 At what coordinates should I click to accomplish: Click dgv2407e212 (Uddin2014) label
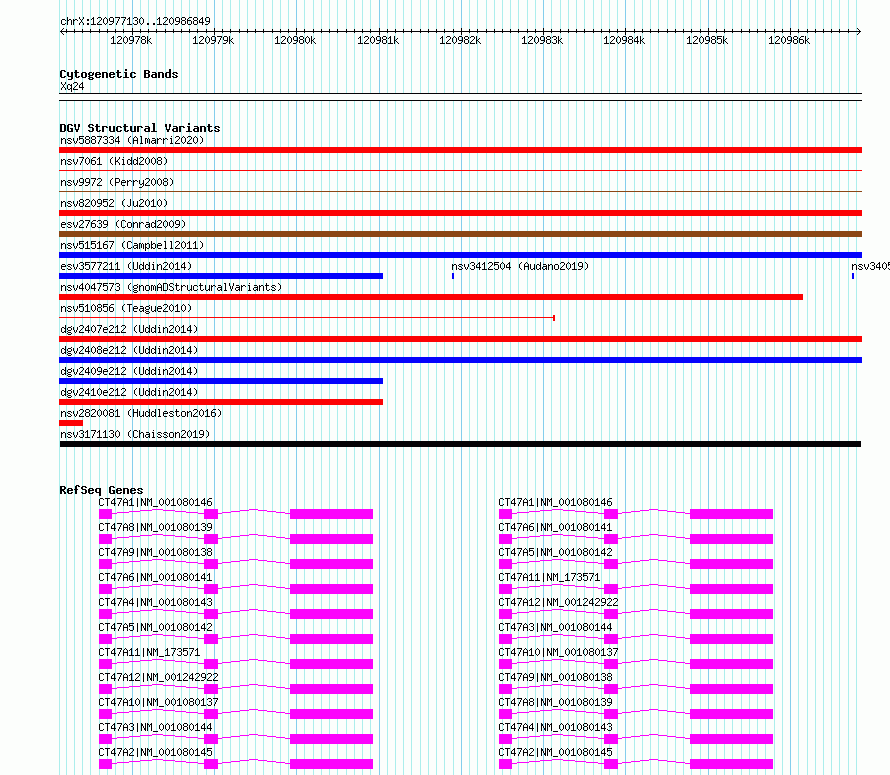pos(129,329)
